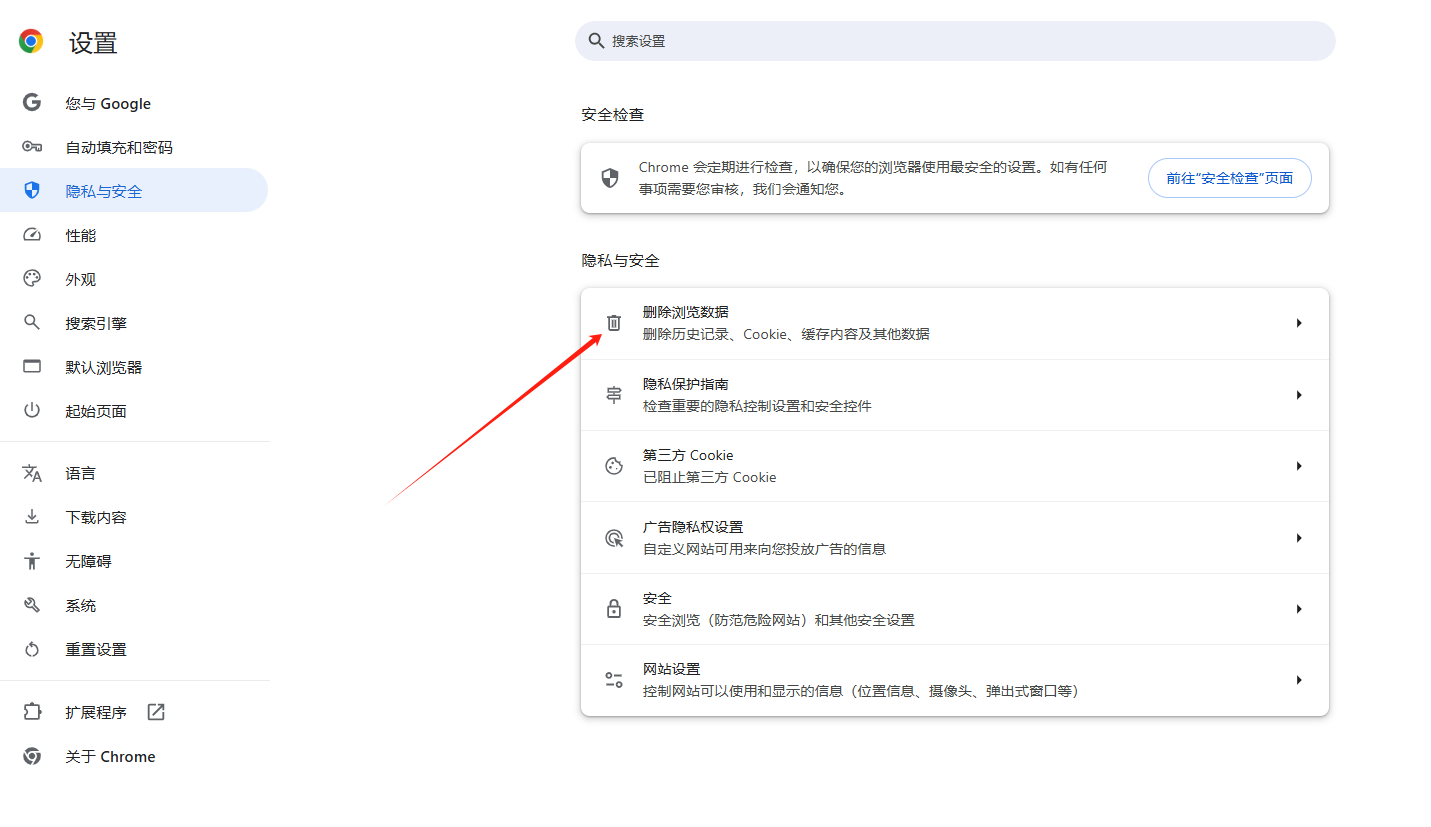Open 起始页面 in the sidebar
The width and height of the screenshot is (1431, 827).
click(134, 411)
